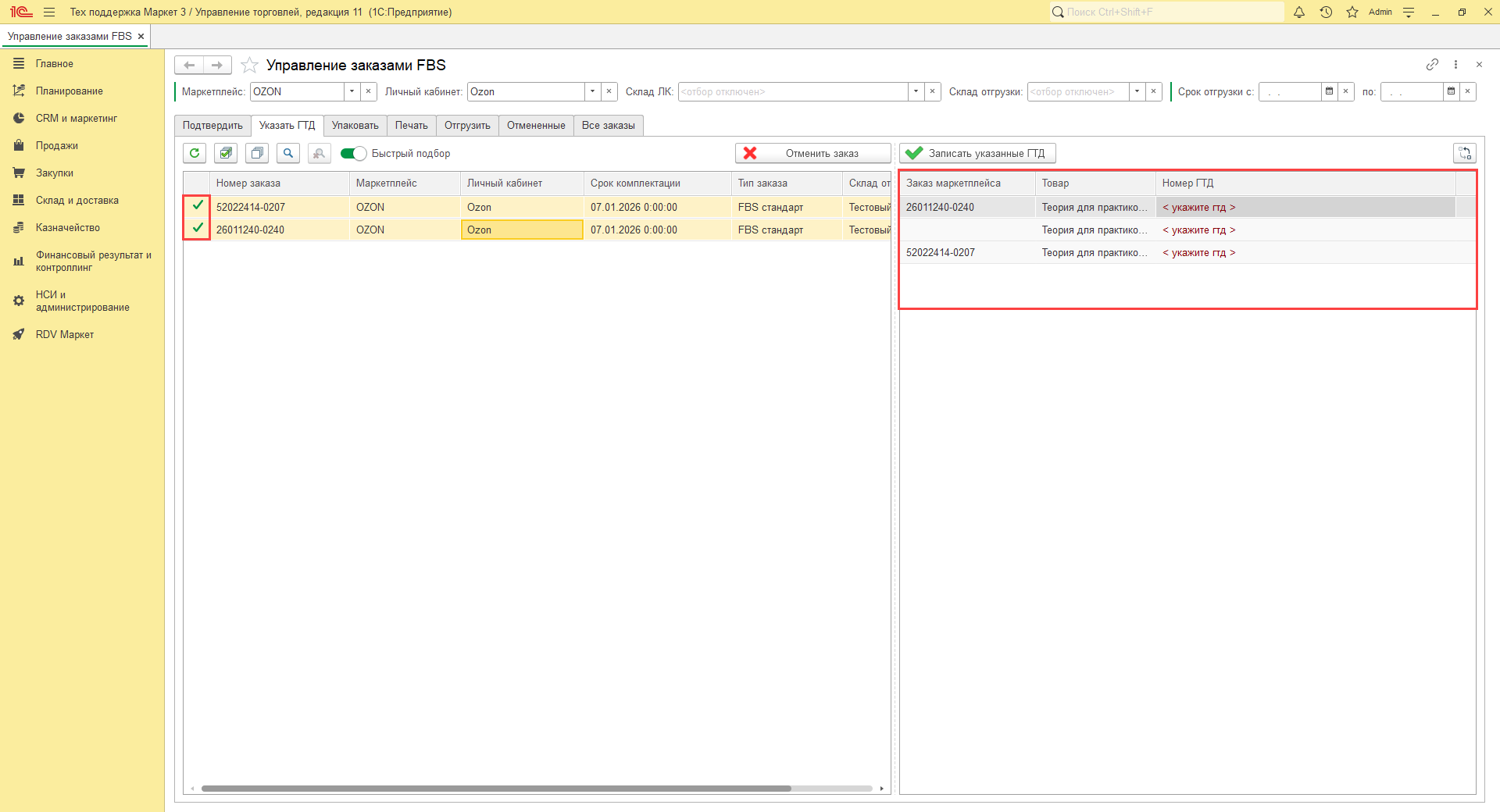This screenshot has height=812, width=1500.
Task: Open the main hamburger menu
Action: coord(49,12)
